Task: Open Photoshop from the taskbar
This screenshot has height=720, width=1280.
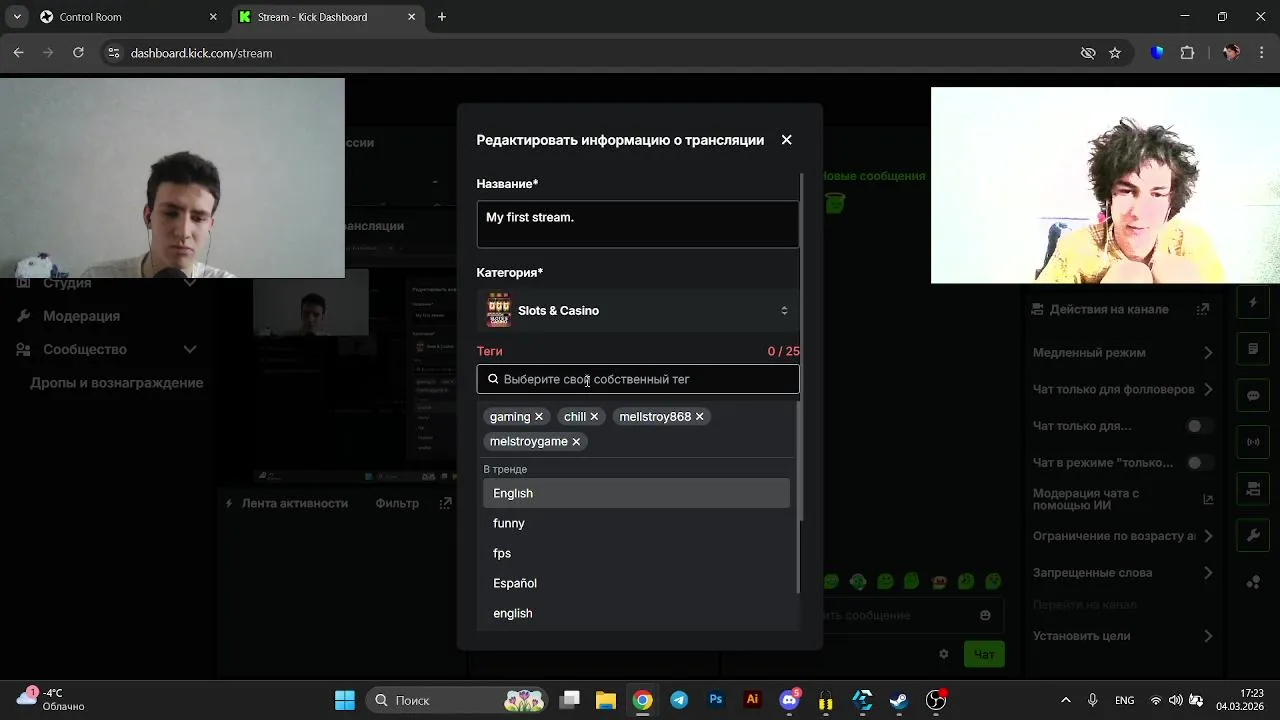Action: pyautogui.click(x=716, y=700)
